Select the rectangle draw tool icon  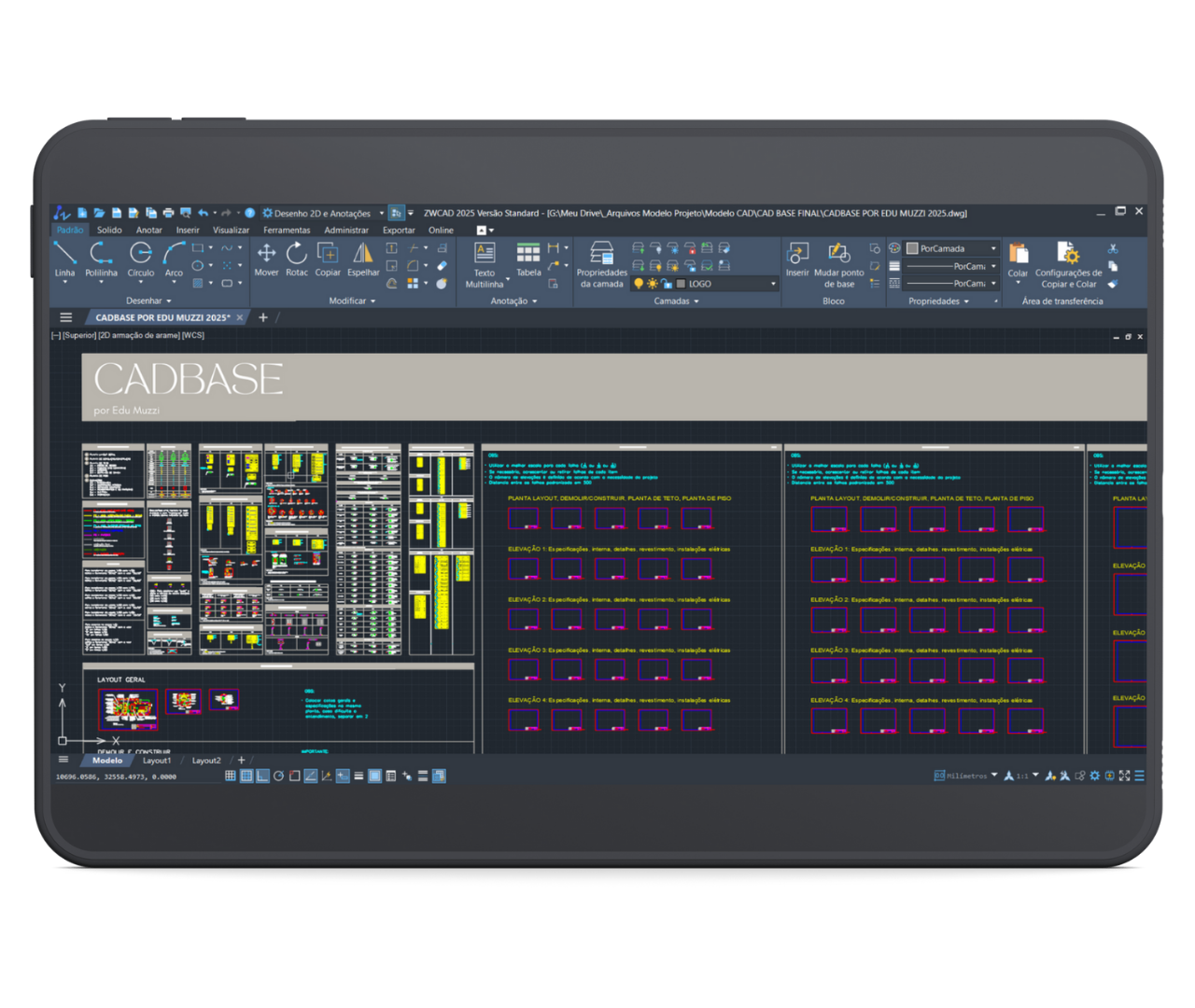tap(198, 248)
